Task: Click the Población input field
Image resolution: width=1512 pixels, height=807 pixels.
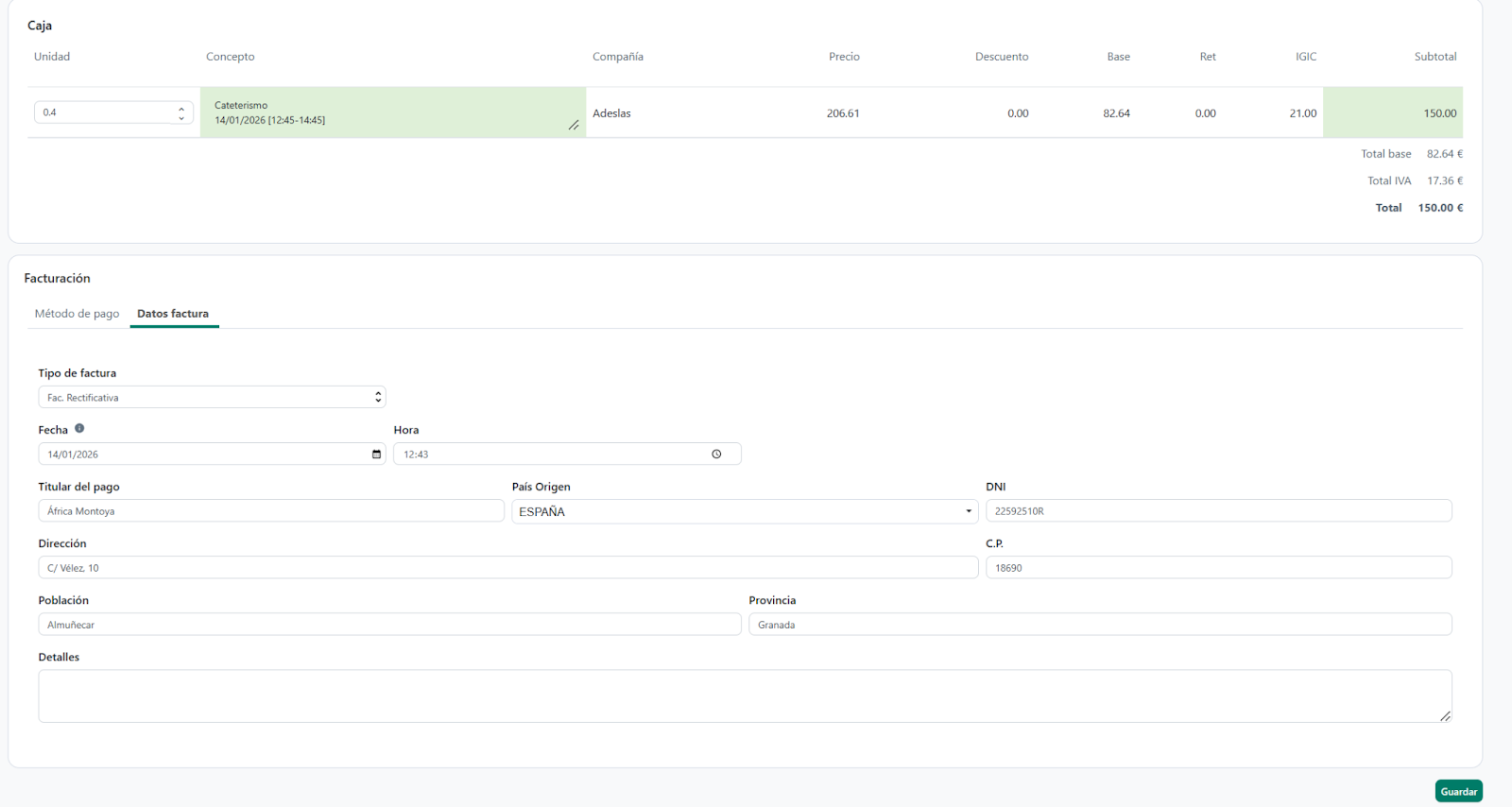Action: click(389, 625)
